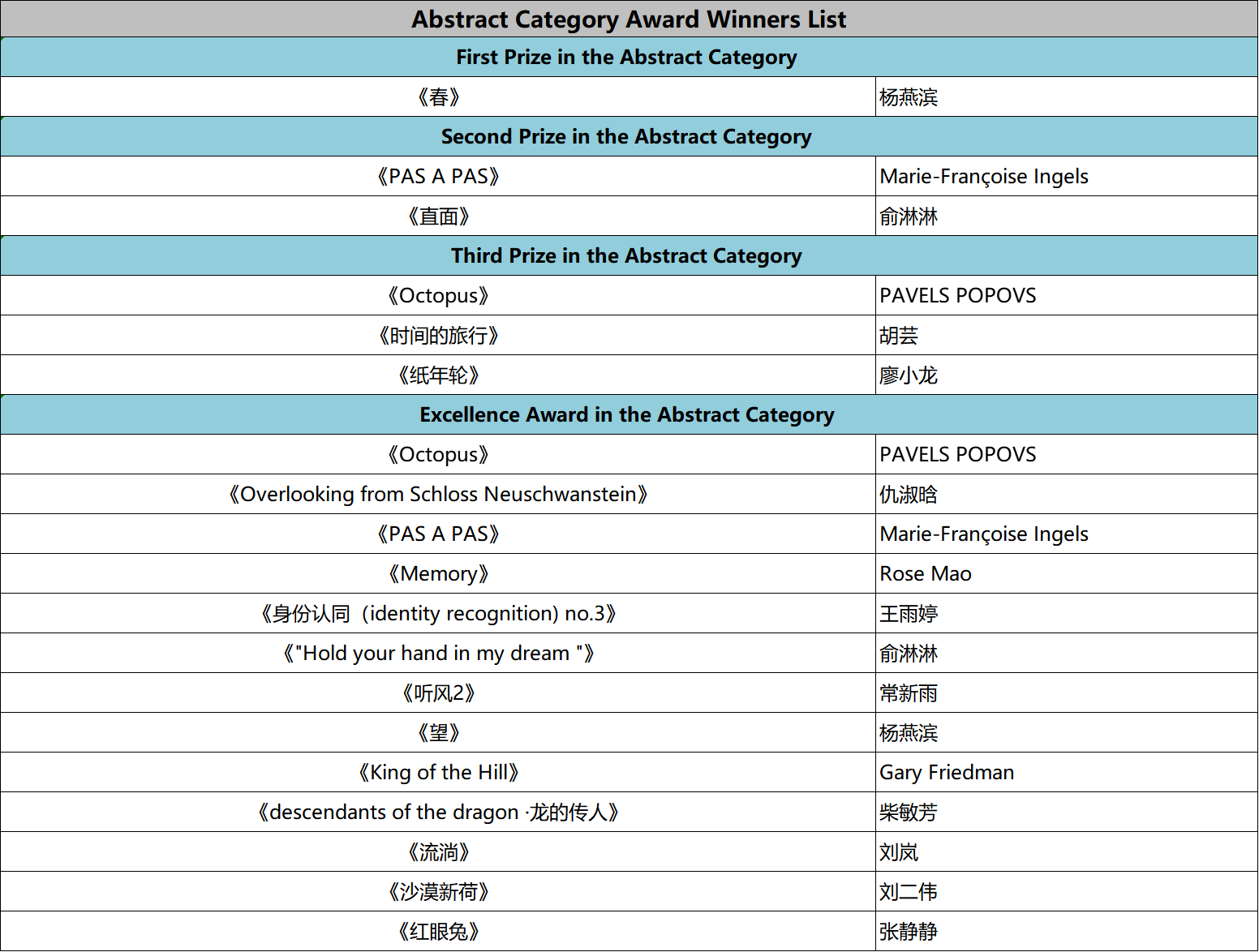Click the 《沙漠新荷》 cell
Image resolution: width=1259 pixels, height=952 pixels.
438,891
